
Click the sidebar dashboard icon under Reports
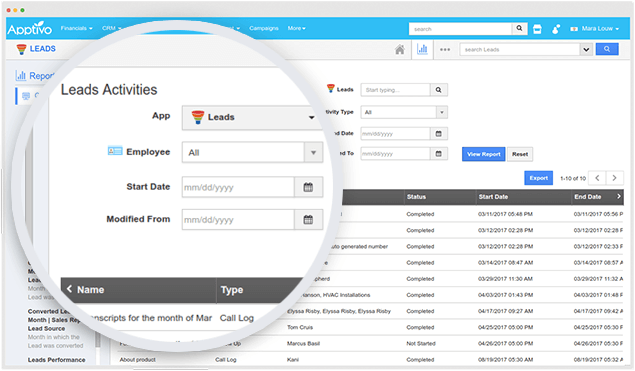pos(26,96)
